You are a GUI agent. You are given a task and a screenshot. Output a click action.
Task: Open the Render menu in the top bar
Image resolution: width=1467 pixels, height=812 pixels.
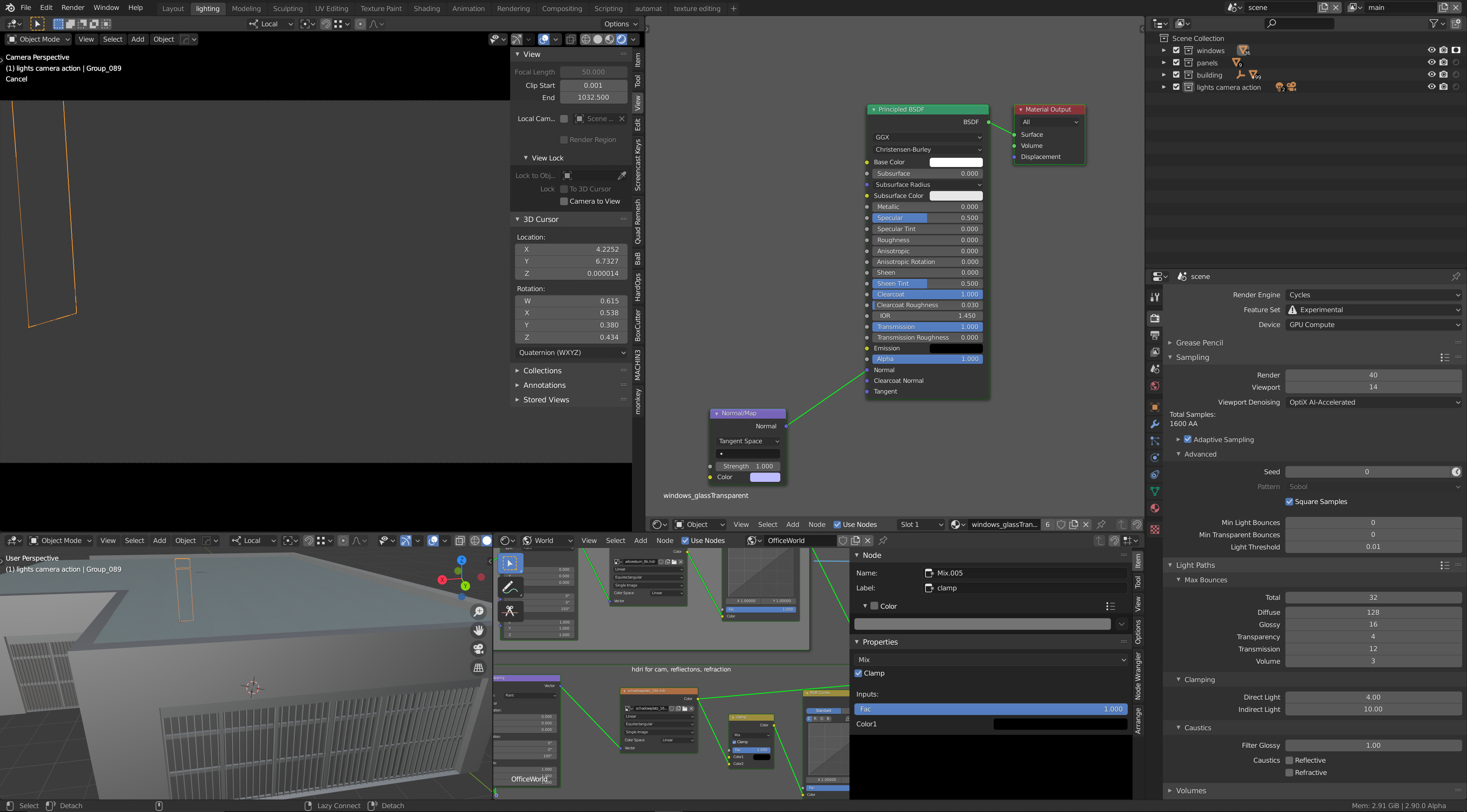tap(72, 7)
